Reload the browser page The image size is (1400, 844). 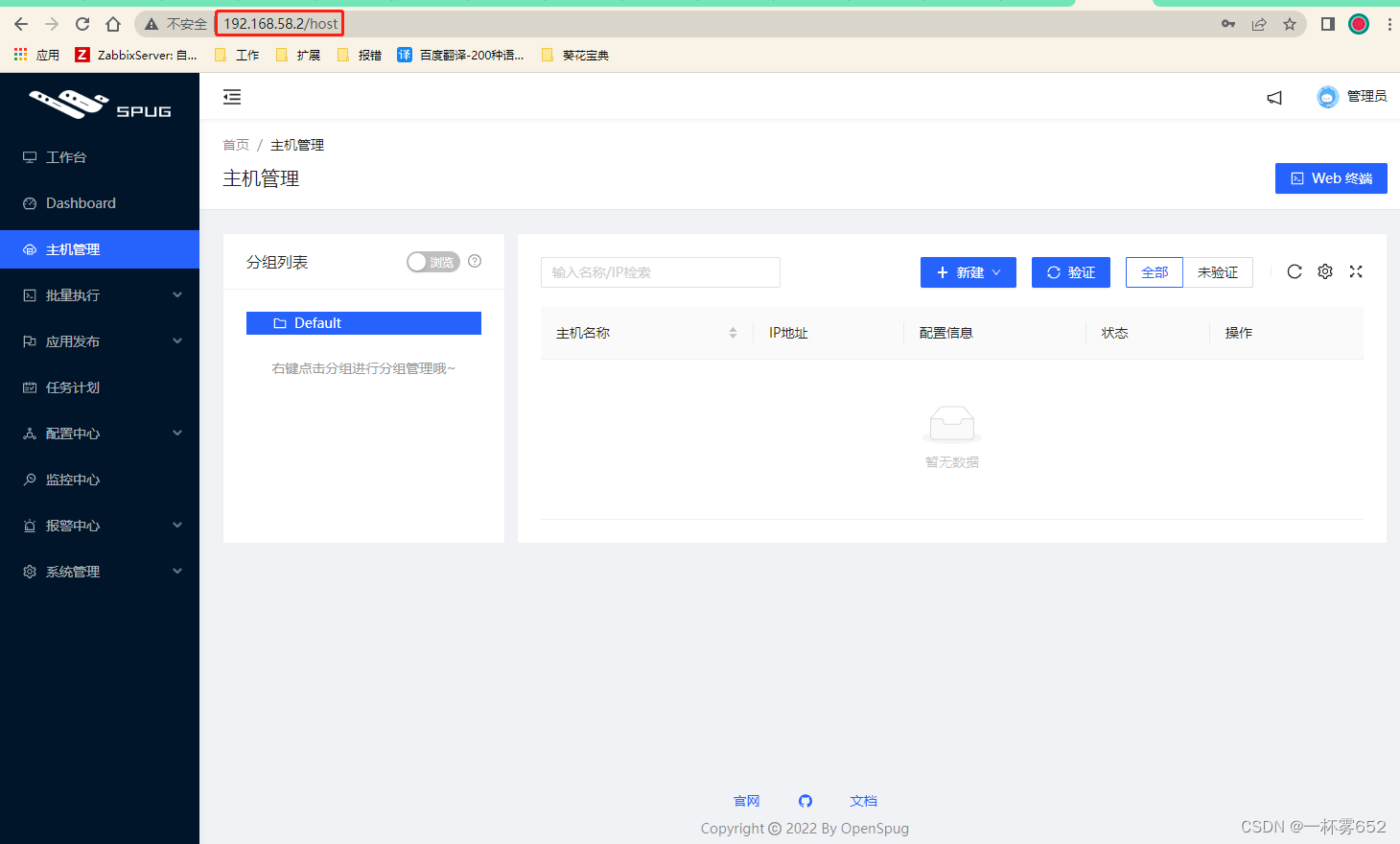tap(82, 24)
